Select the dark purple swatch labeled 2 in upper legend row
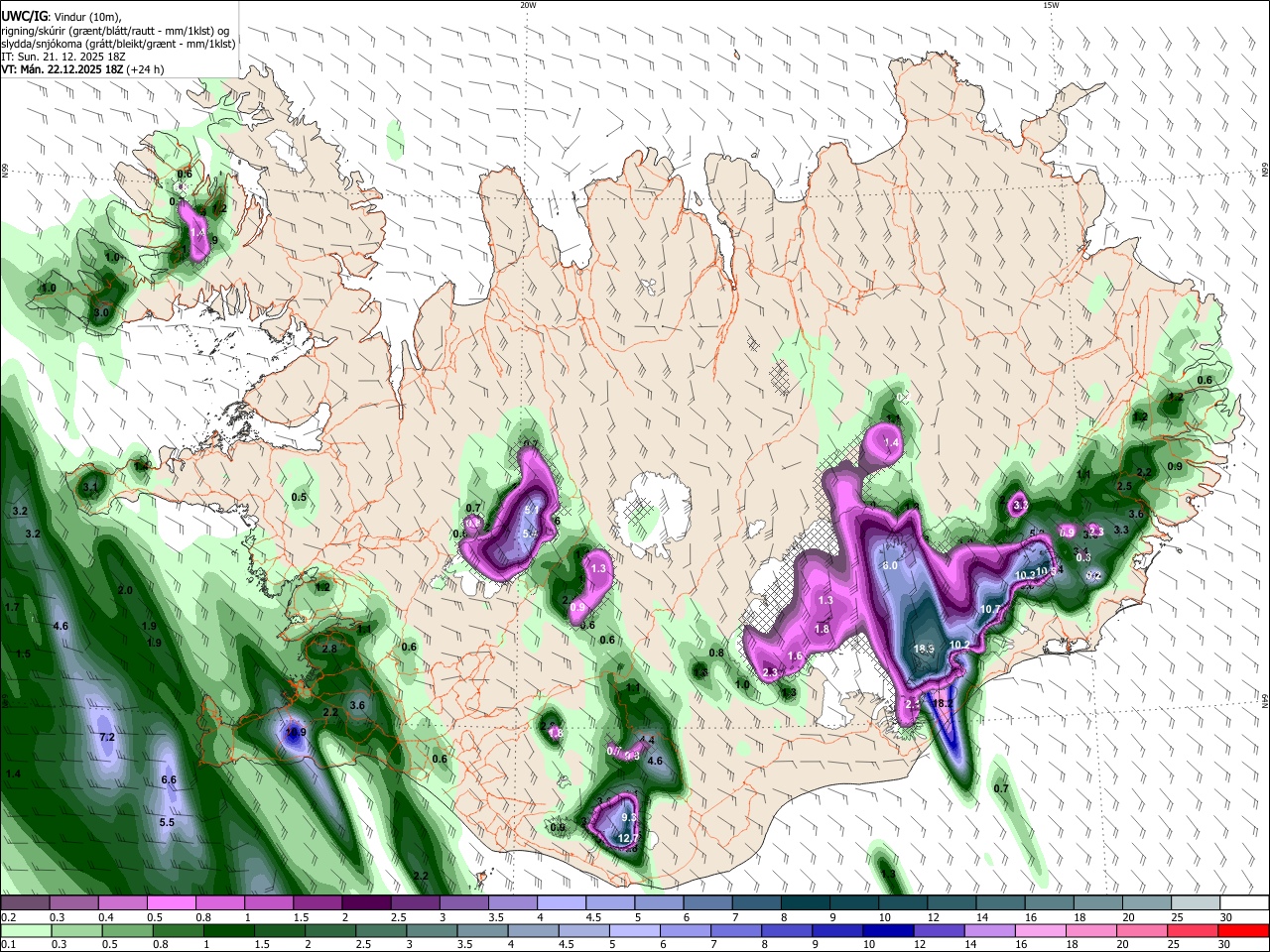Image resolution: width=1270 pixels, height=952 pixels. click(365, 903)
